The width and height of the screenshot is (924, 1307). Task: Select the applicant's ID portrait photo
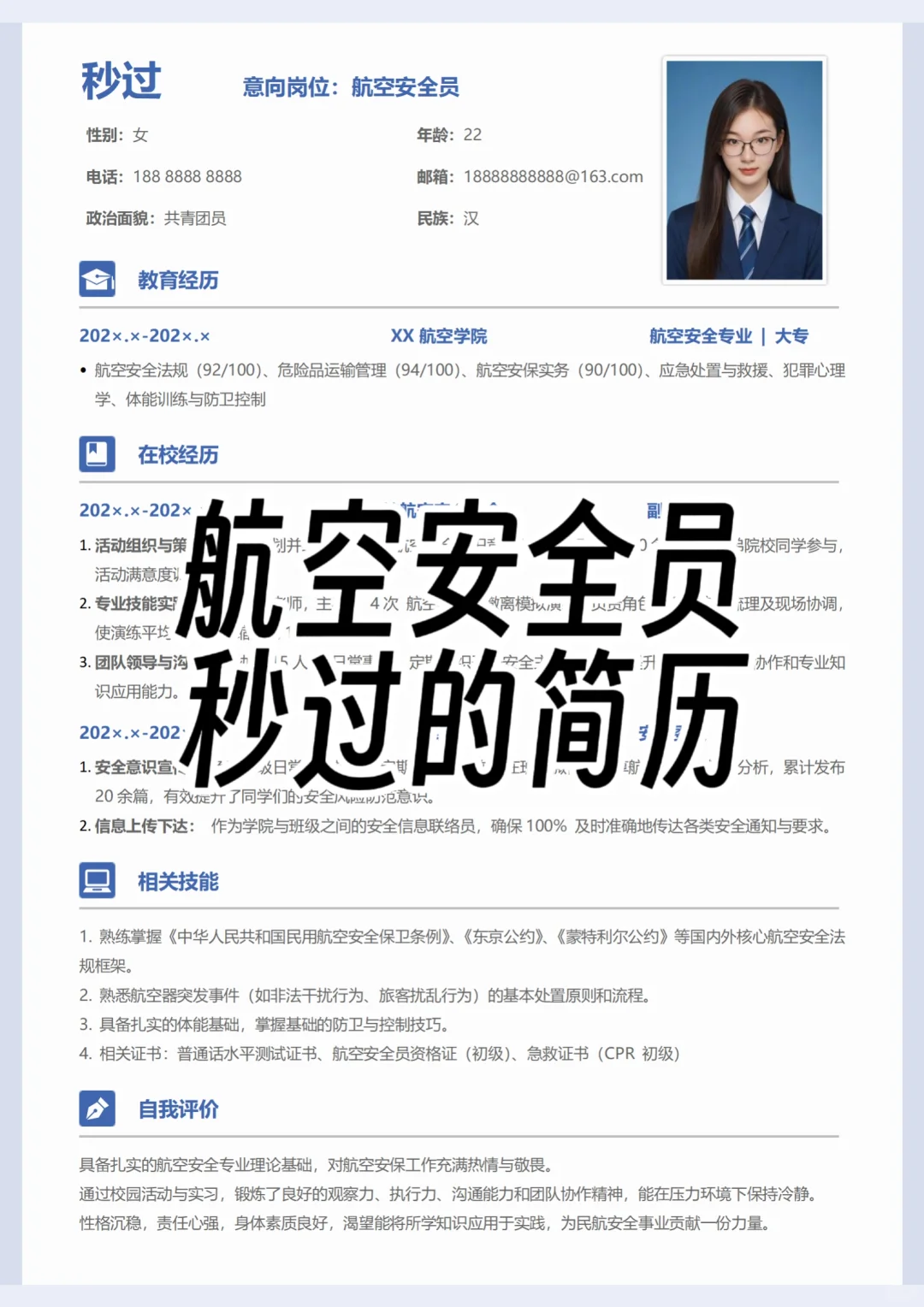[x=744, y=170]
